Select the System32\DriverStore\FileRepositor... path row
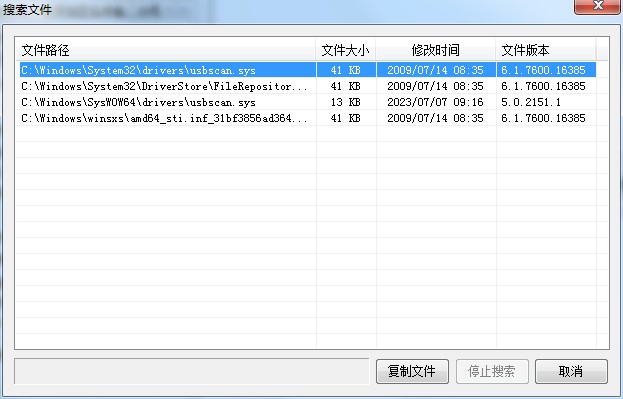This screenshot has width=623, height=399. point(308,86)
